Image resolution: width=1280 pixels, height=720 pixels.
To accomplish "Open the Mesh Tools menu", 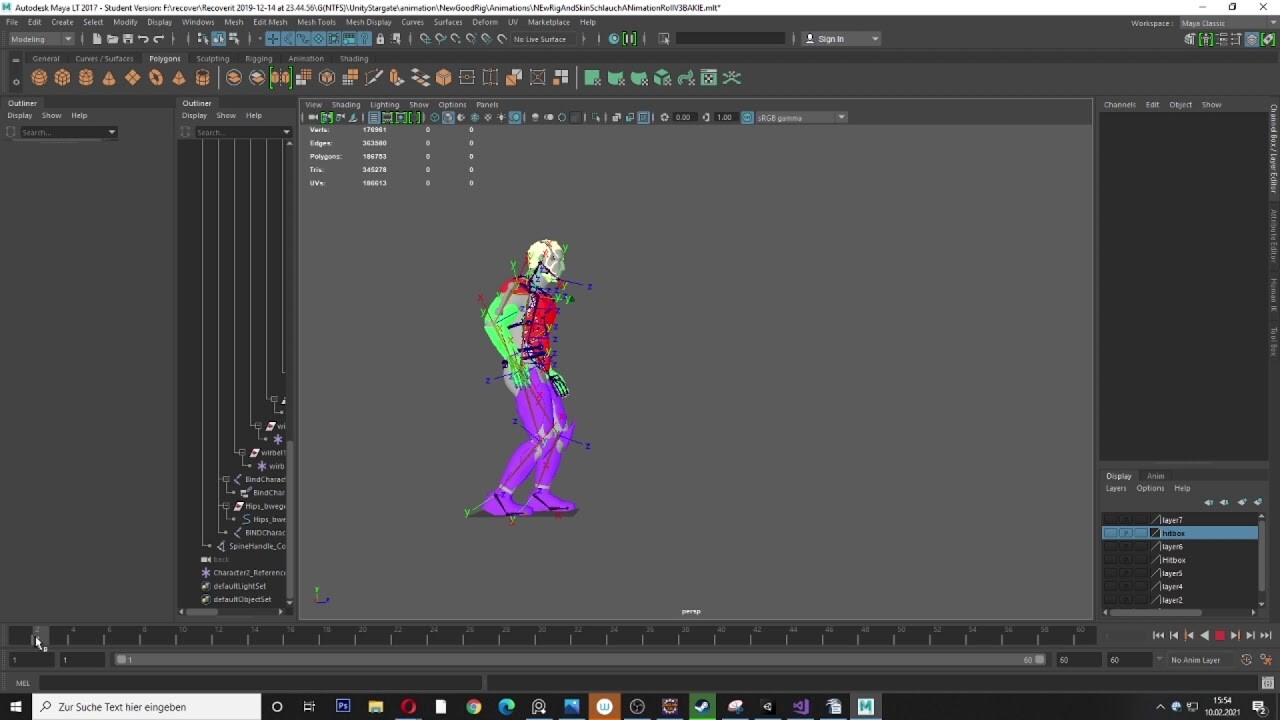I will [x=316, y=21].
